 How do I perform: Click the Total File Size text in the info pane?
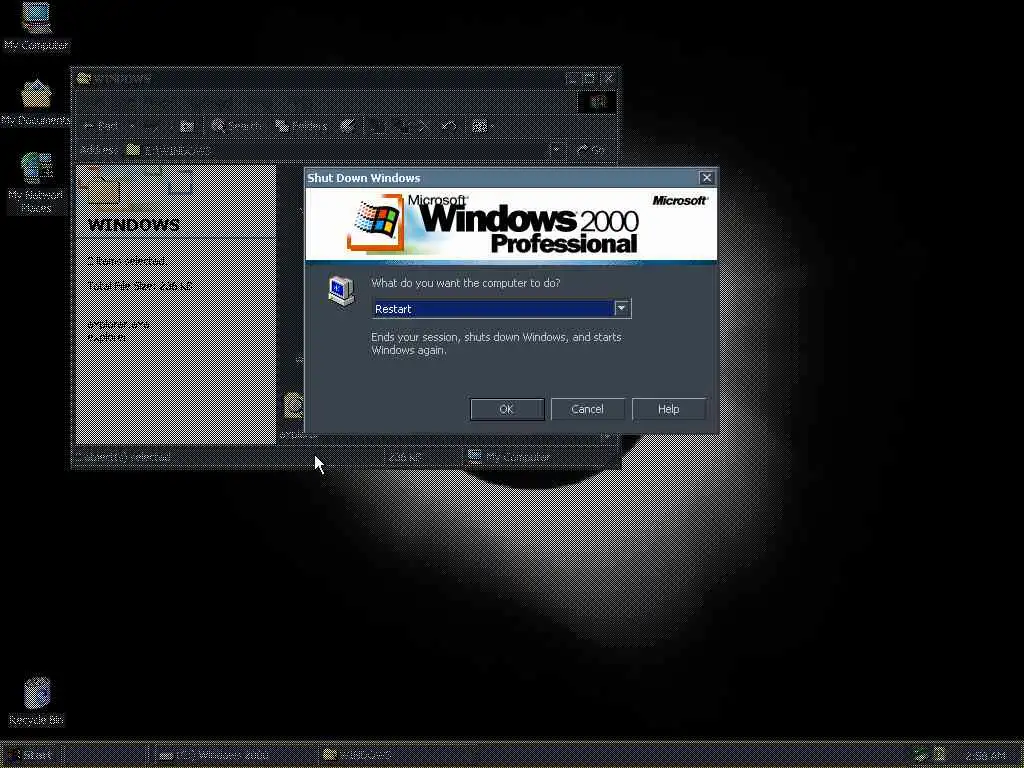click(x=140, y=286)
